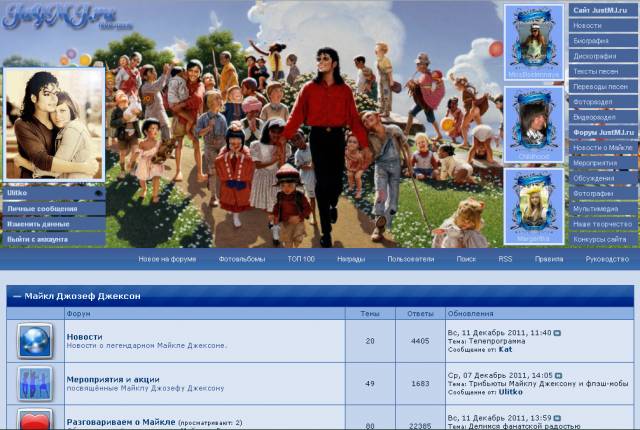Click the user profile photo on the left
This screenshot has width=640, height=430.
pyautogui.click(x=53, y=123)
